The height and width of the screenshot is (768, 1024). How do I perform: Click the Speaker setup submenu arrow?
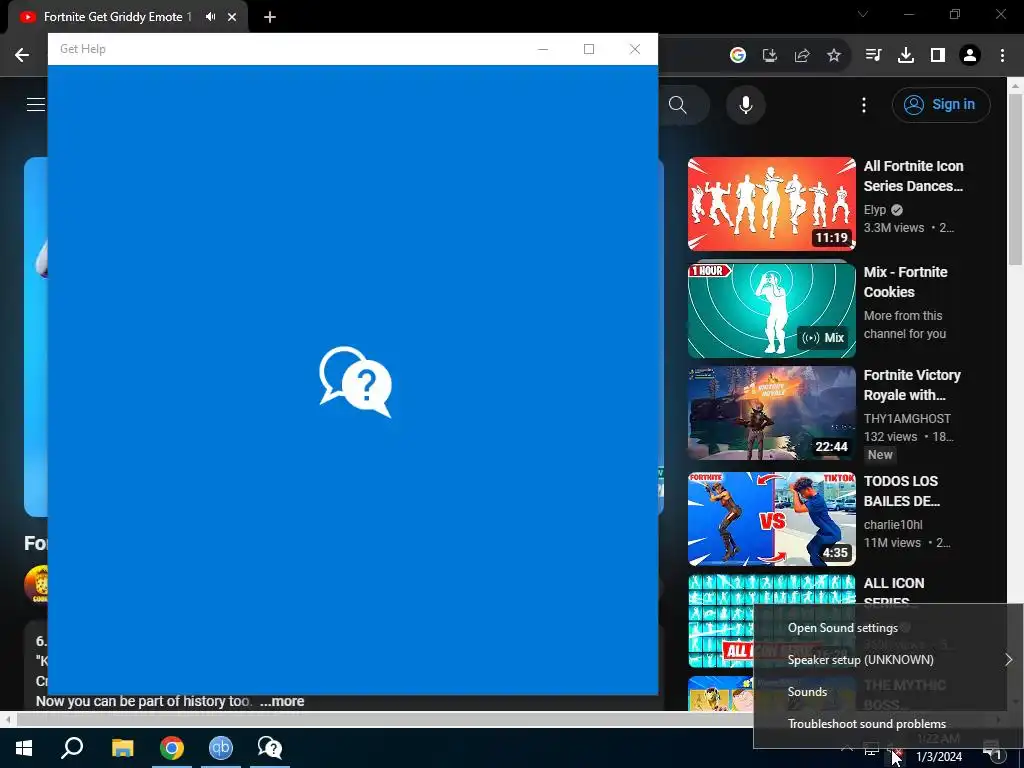pos(1008,660)
